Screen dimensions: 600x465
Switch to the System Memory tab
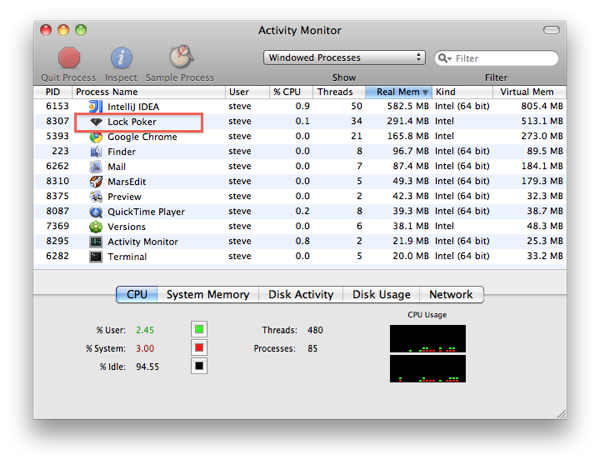click(208, 294)
